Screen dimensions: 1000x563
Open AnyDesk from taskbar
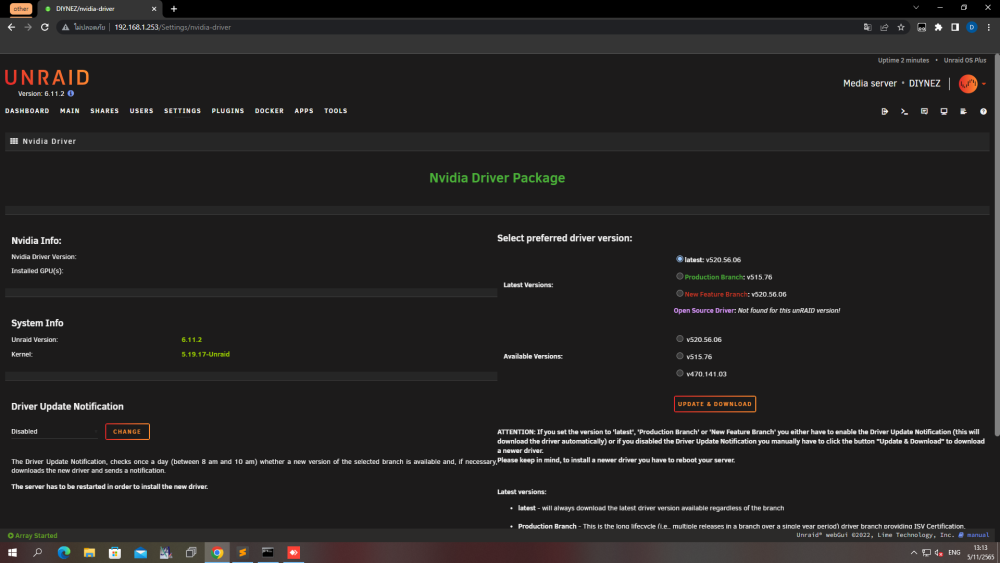click(293, 553)
